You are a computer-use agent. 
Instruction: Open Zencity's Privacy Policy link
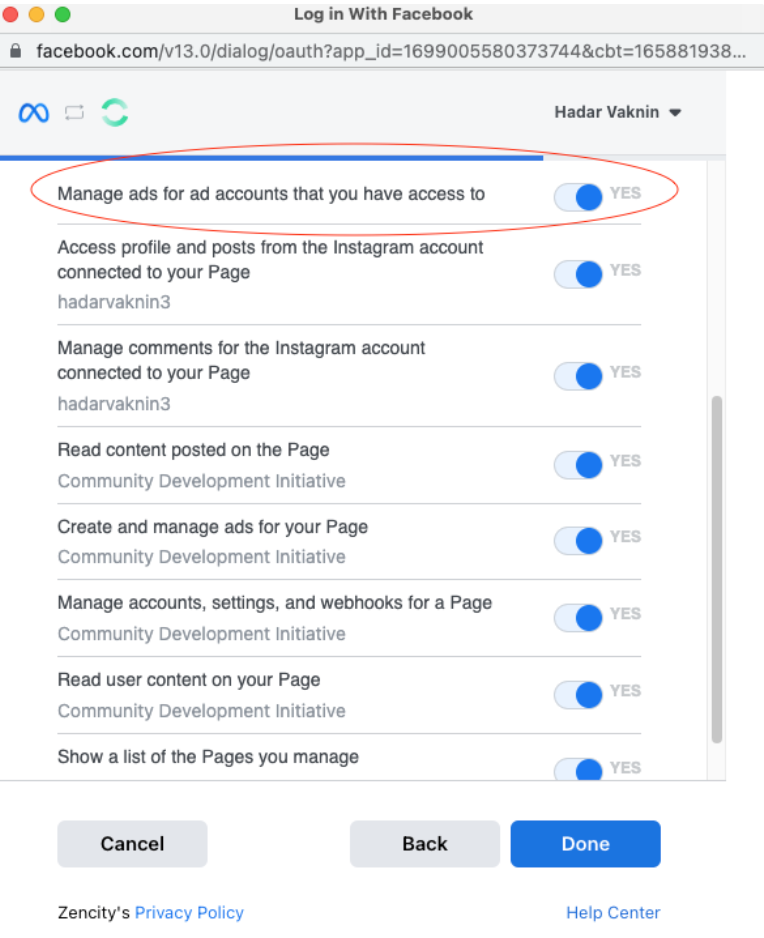(189, 912)
